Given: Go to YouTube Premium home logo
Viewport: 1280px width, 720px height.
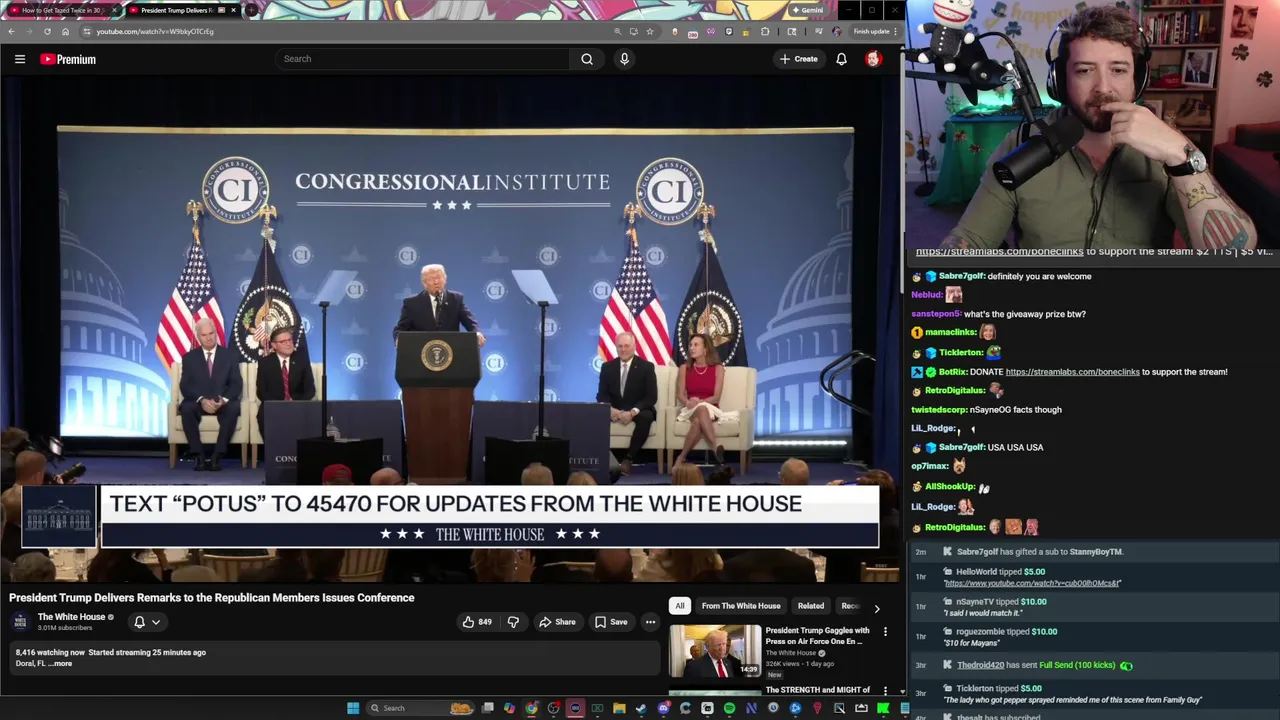Looking at the screenshot, I should click(x=68, y=59).
